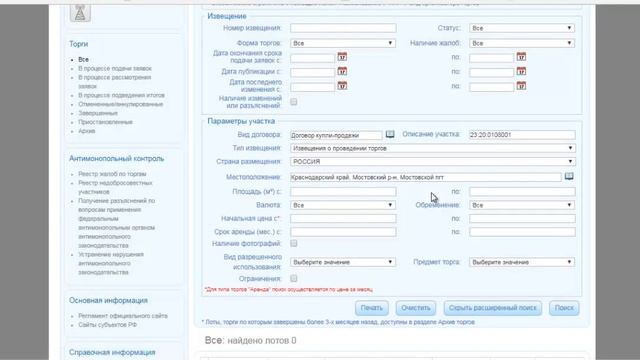The image size is (640, 360).
Task: Open the 'Вид разрешенного использования' dropdown
Action: [343, 262]
